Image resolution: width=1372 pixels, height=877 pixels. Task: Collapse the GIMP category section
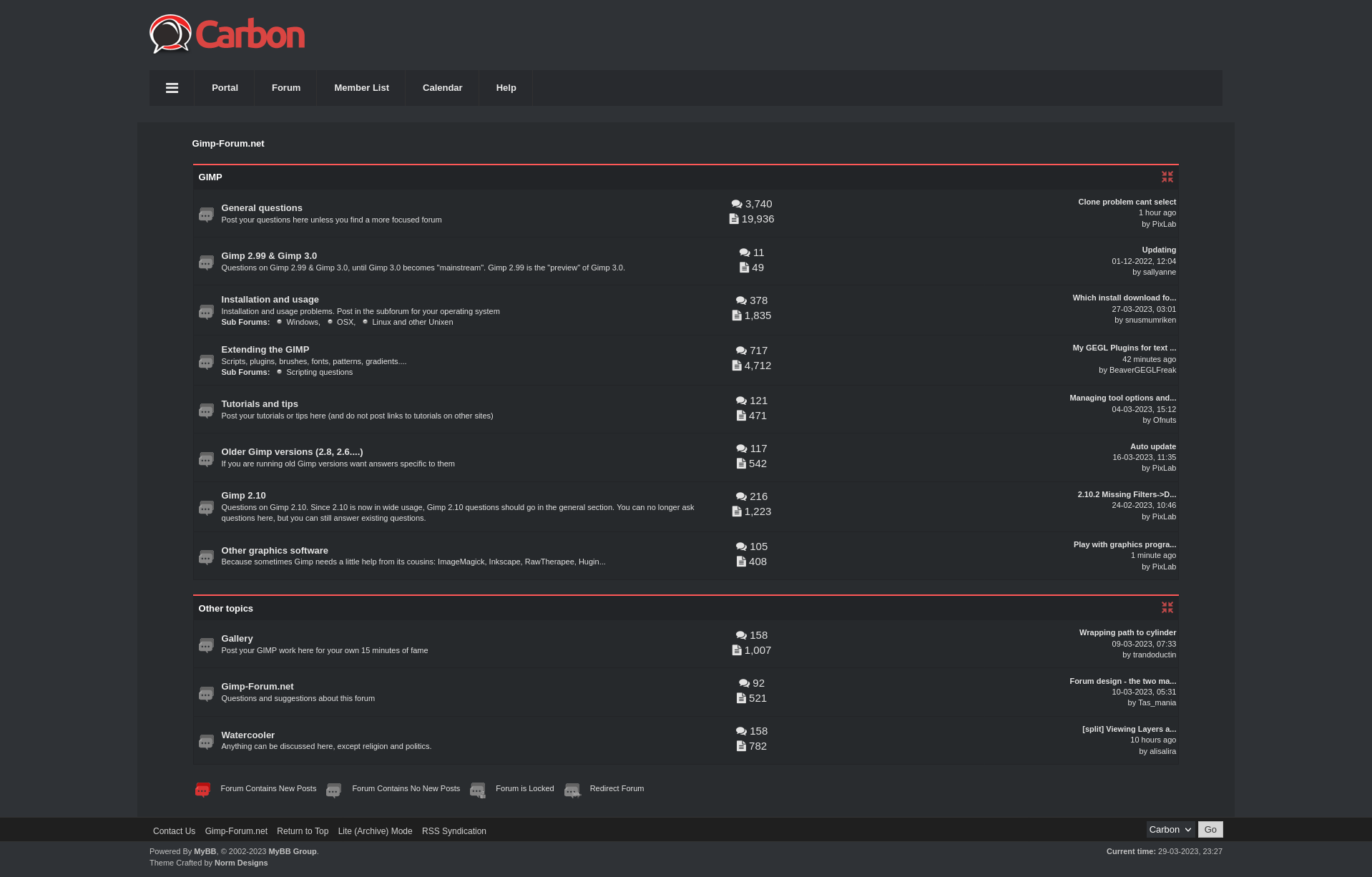[1167, 177]
